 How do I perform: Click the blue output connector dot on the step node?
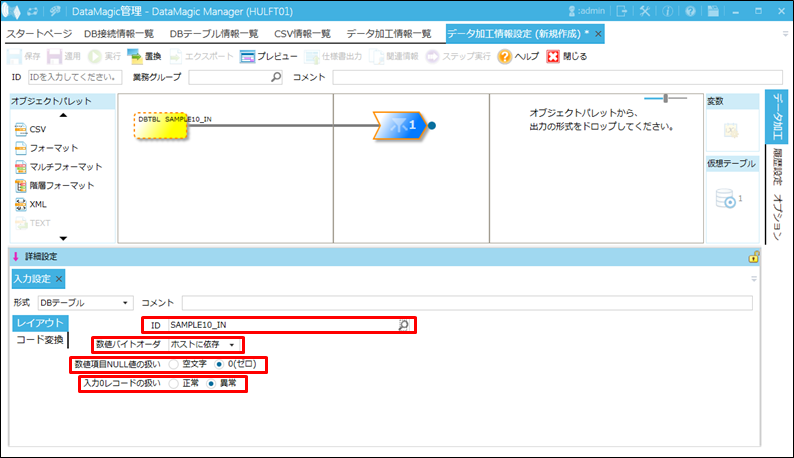pos(431,125)
